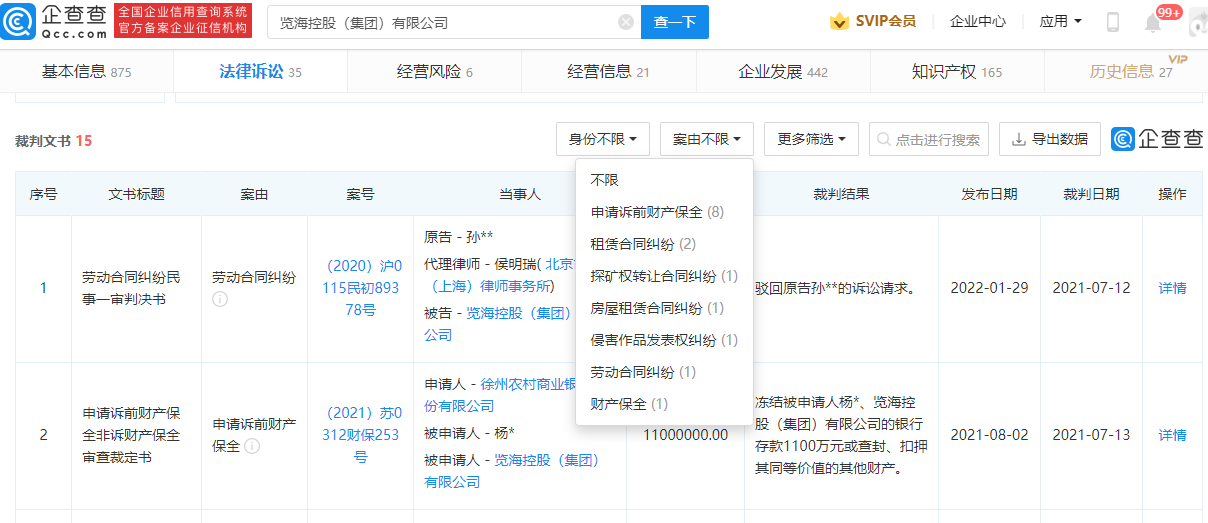1208x523 pixels.
Task: Click the 发布日期 column header
Action: tap(989, 194)
